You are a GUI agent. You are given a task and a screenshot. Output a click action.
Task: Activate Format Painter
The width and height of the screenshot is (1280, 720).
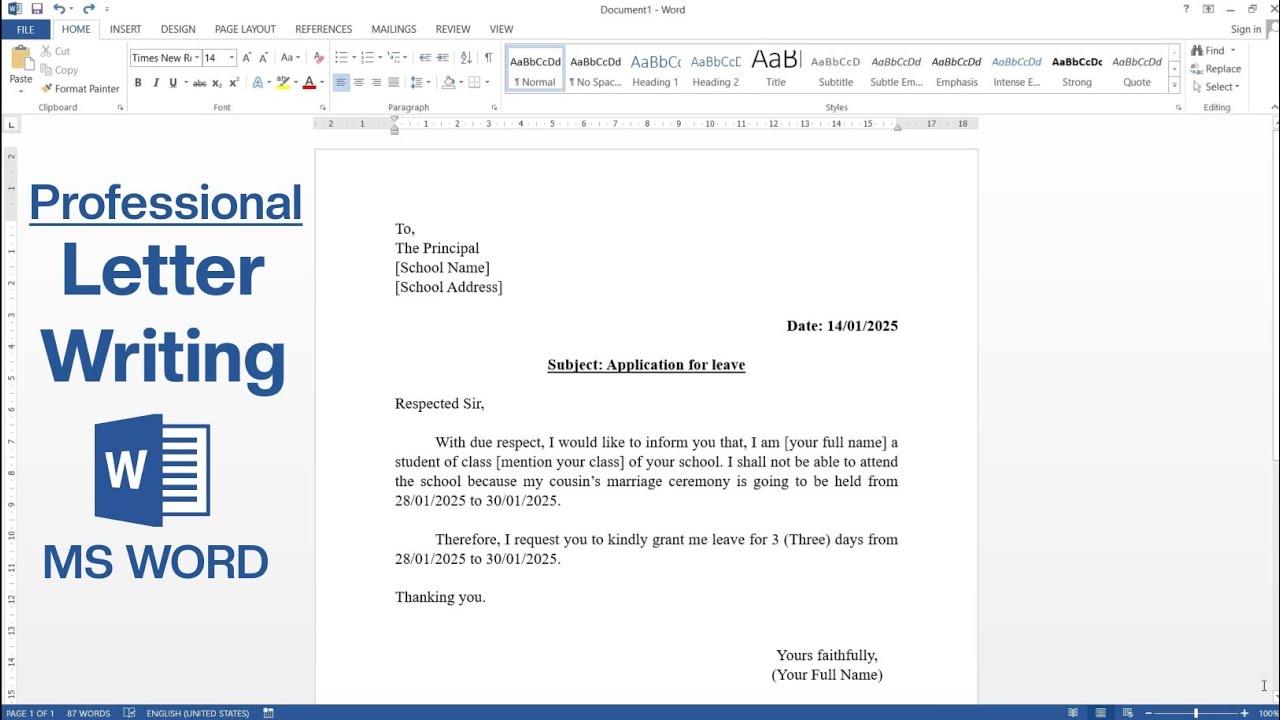80,88
